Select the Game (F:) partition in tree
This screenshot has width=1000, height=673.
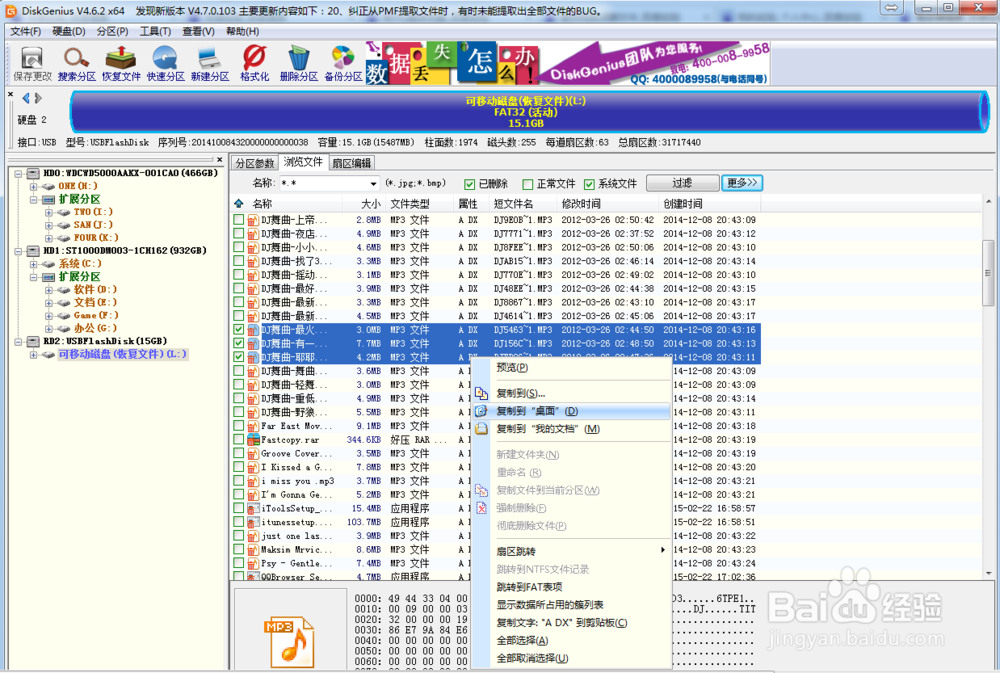(96, 315)
